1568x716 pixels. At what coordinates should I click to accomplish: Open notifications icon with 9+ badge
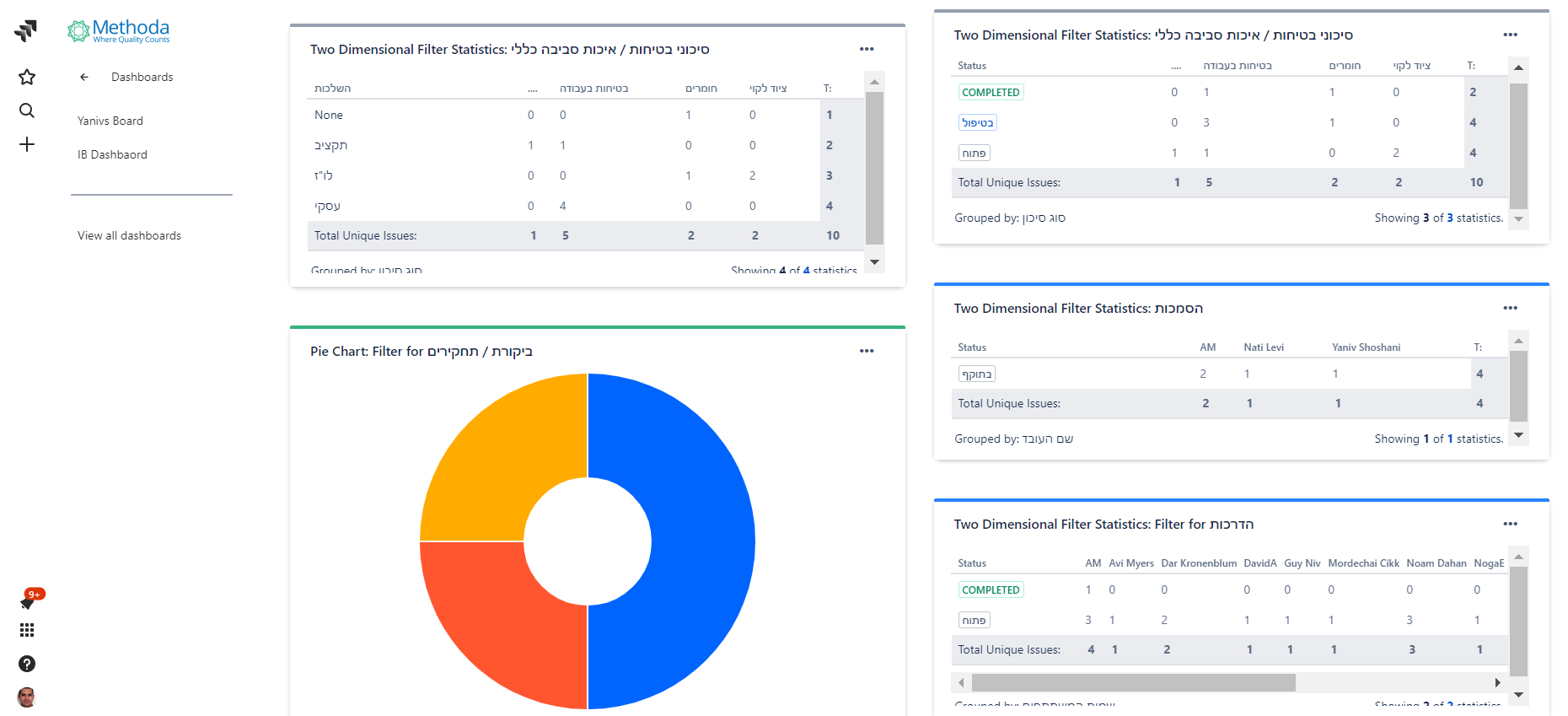(x=28, y=601)
